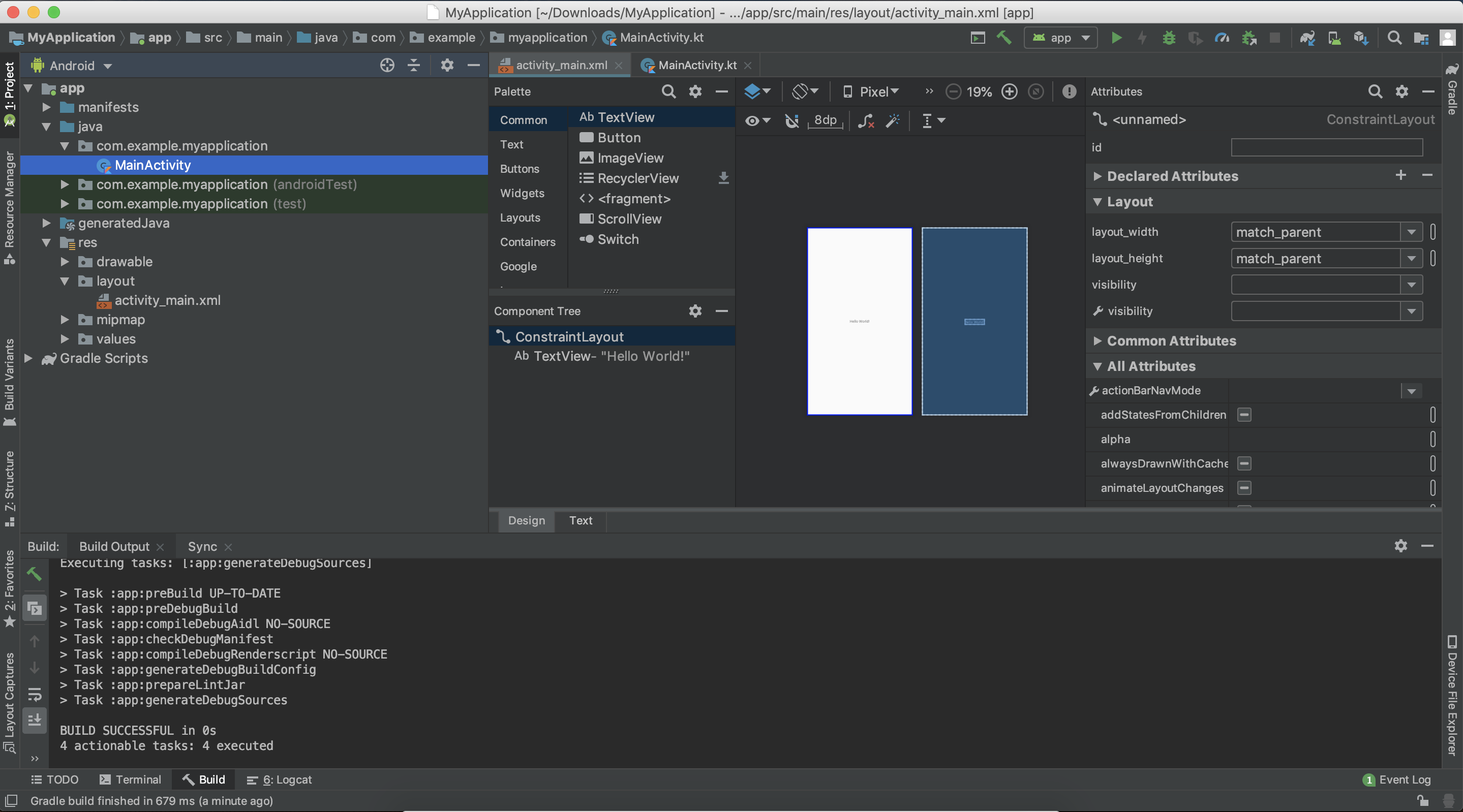This screenshot has height=812, width=1463.
Task: Expand the Declared Attributes section
Action: coord(1097,176)
